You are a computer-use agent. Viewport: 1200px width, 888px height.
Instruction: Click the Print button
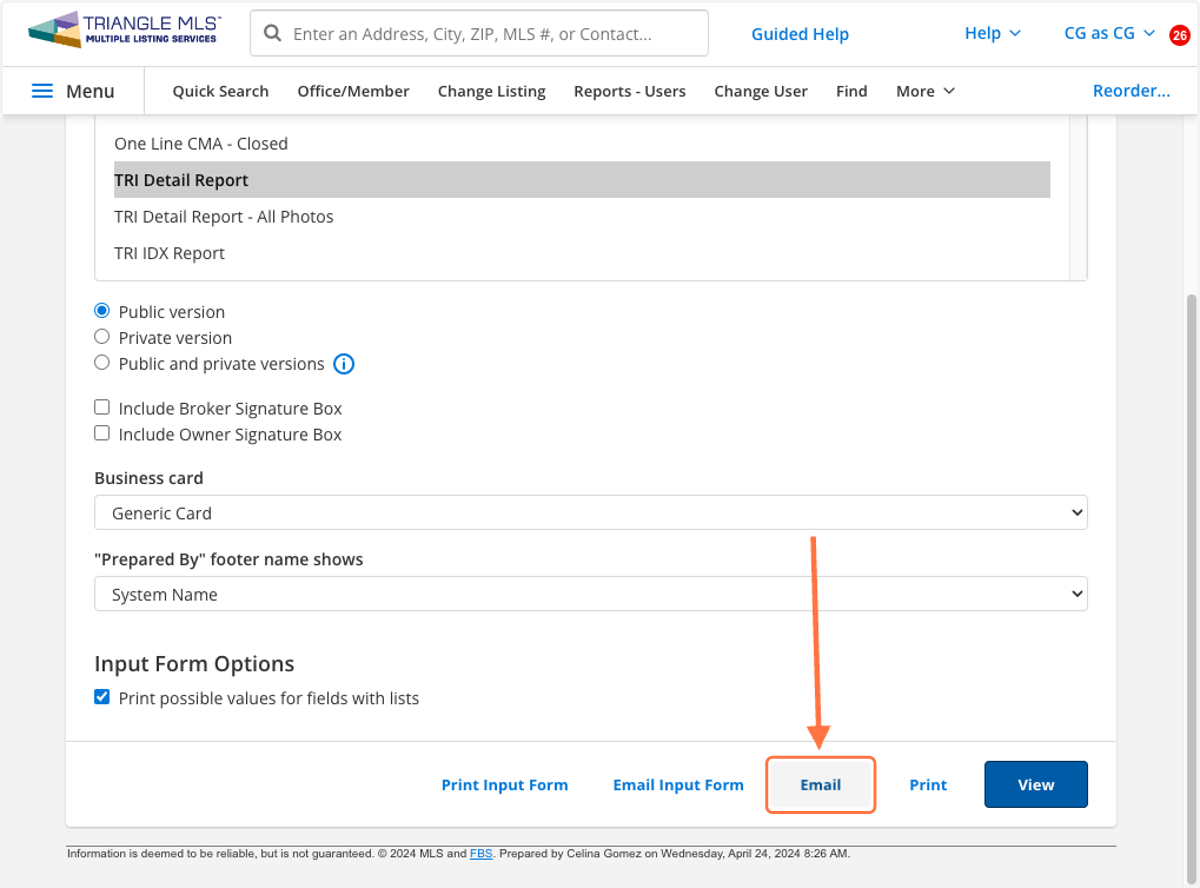tap(928, 785)
